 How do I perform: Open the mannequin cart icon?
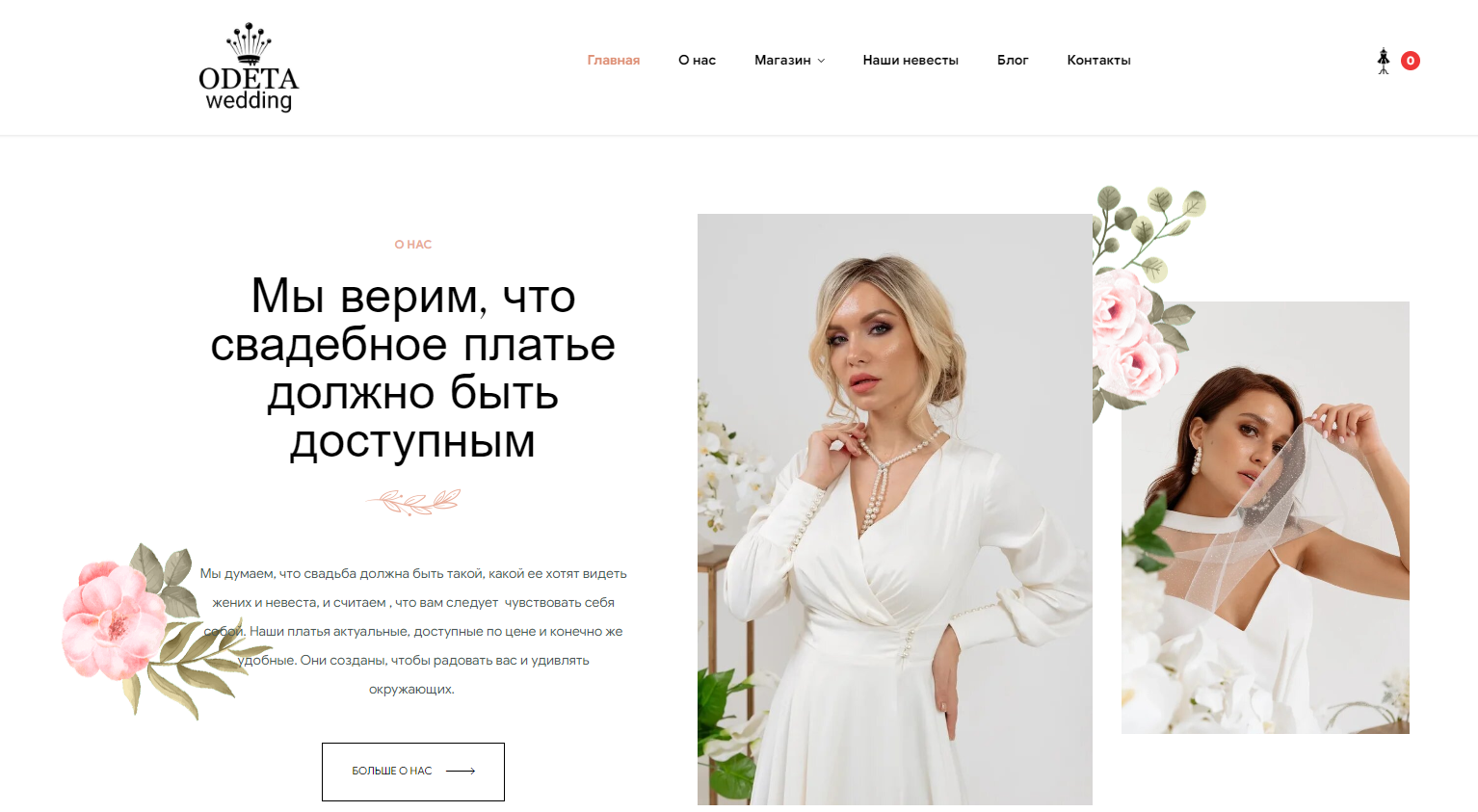(x=1384, y=61)
